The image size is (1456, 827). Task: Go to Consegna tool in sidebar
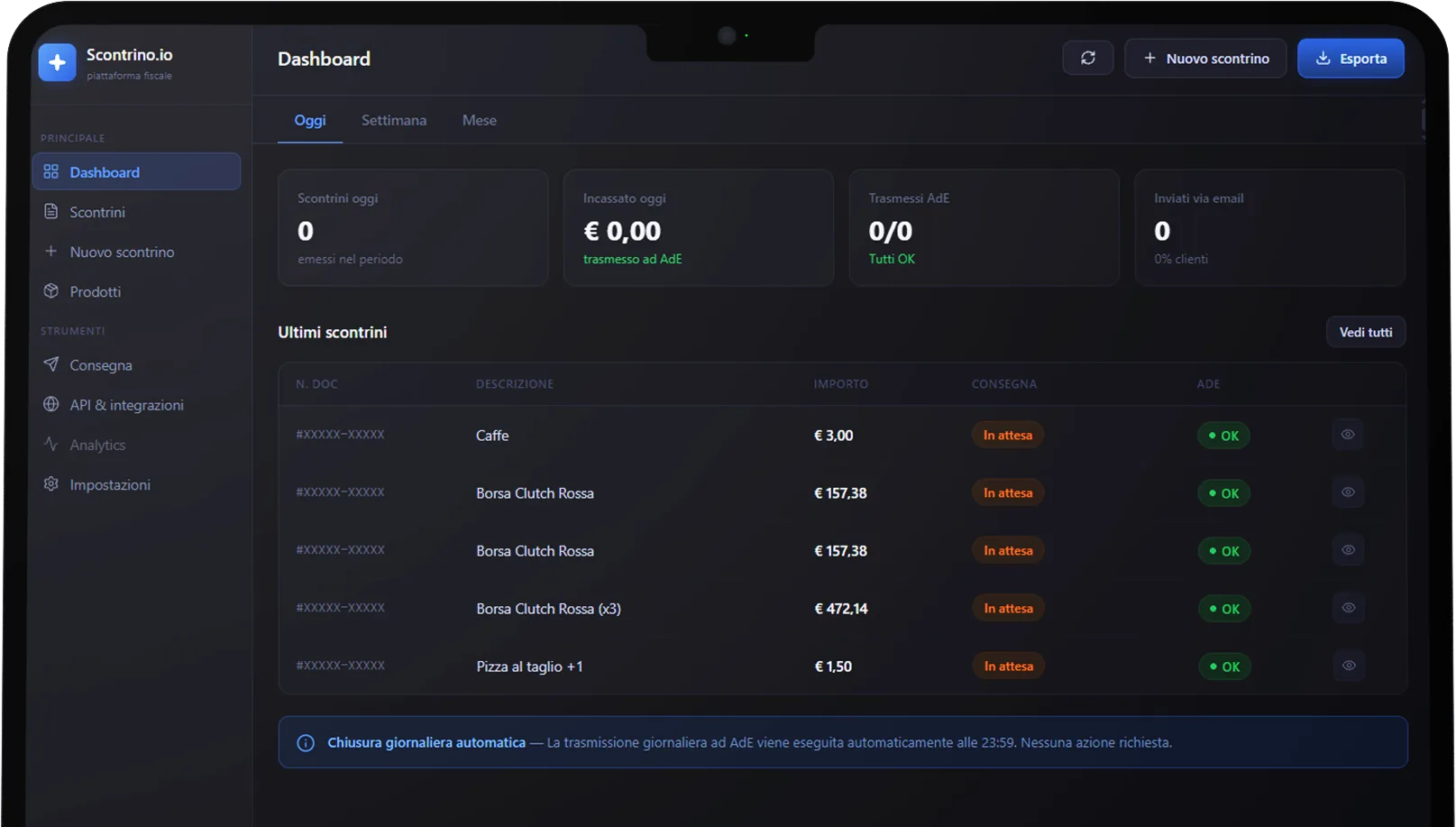137,365
